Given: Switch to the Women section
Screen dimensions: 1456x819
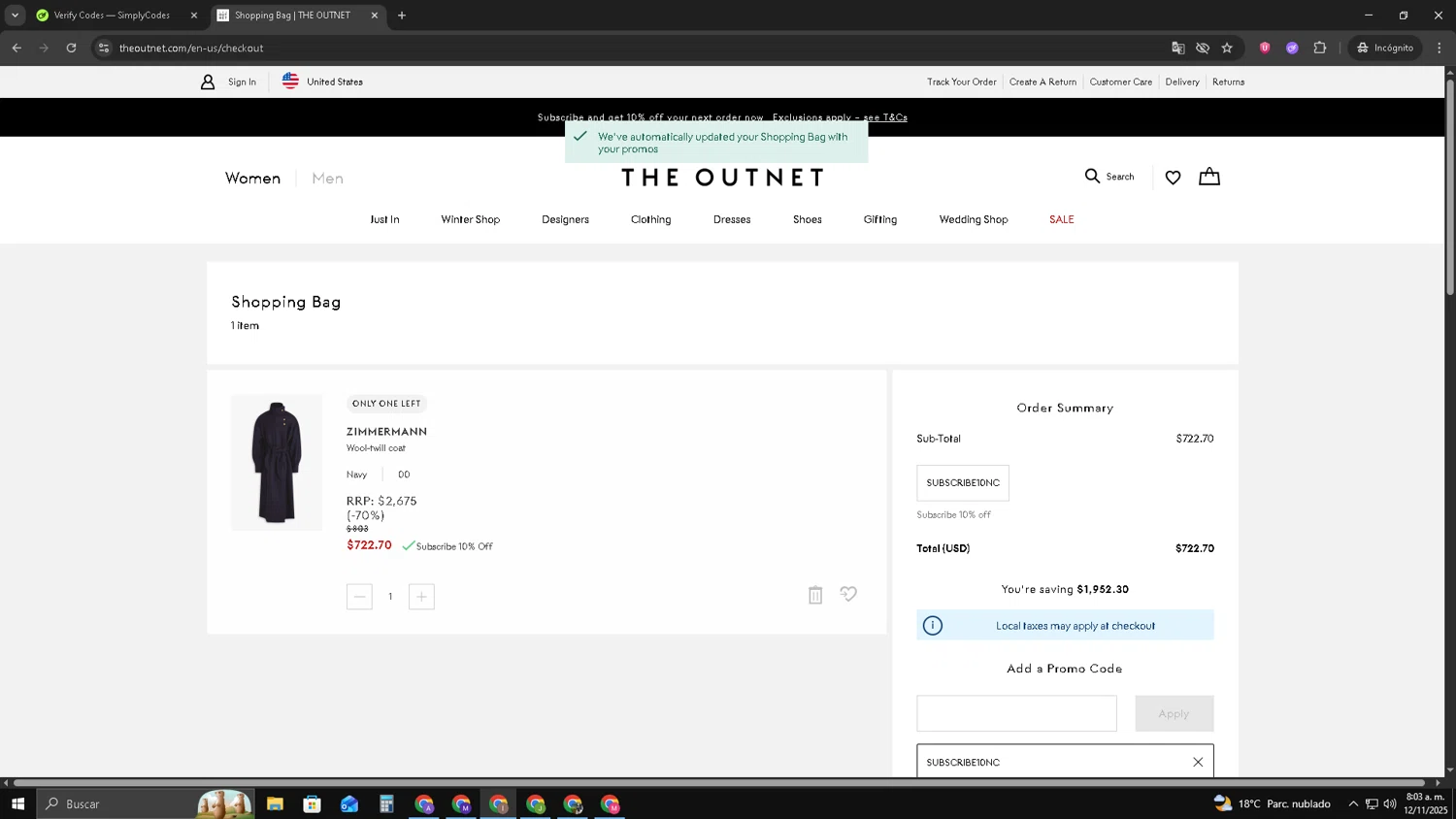Looking at the screenshot, I should point(252,179).
